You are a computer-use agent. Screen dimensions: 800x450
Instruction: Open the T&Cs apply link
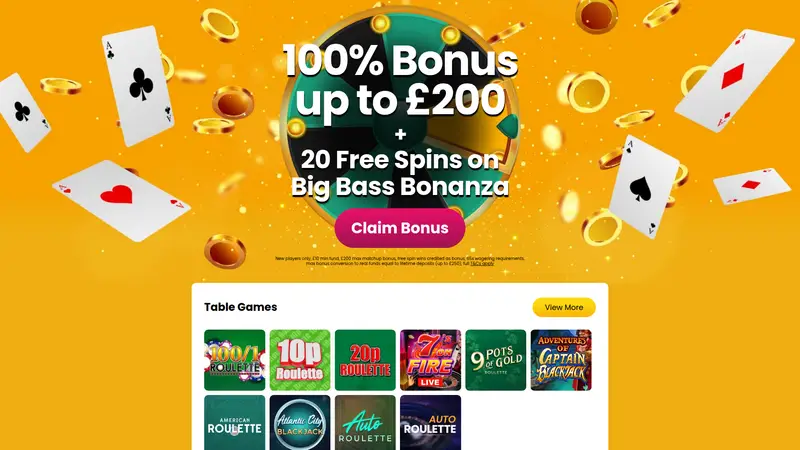point(482,264)
